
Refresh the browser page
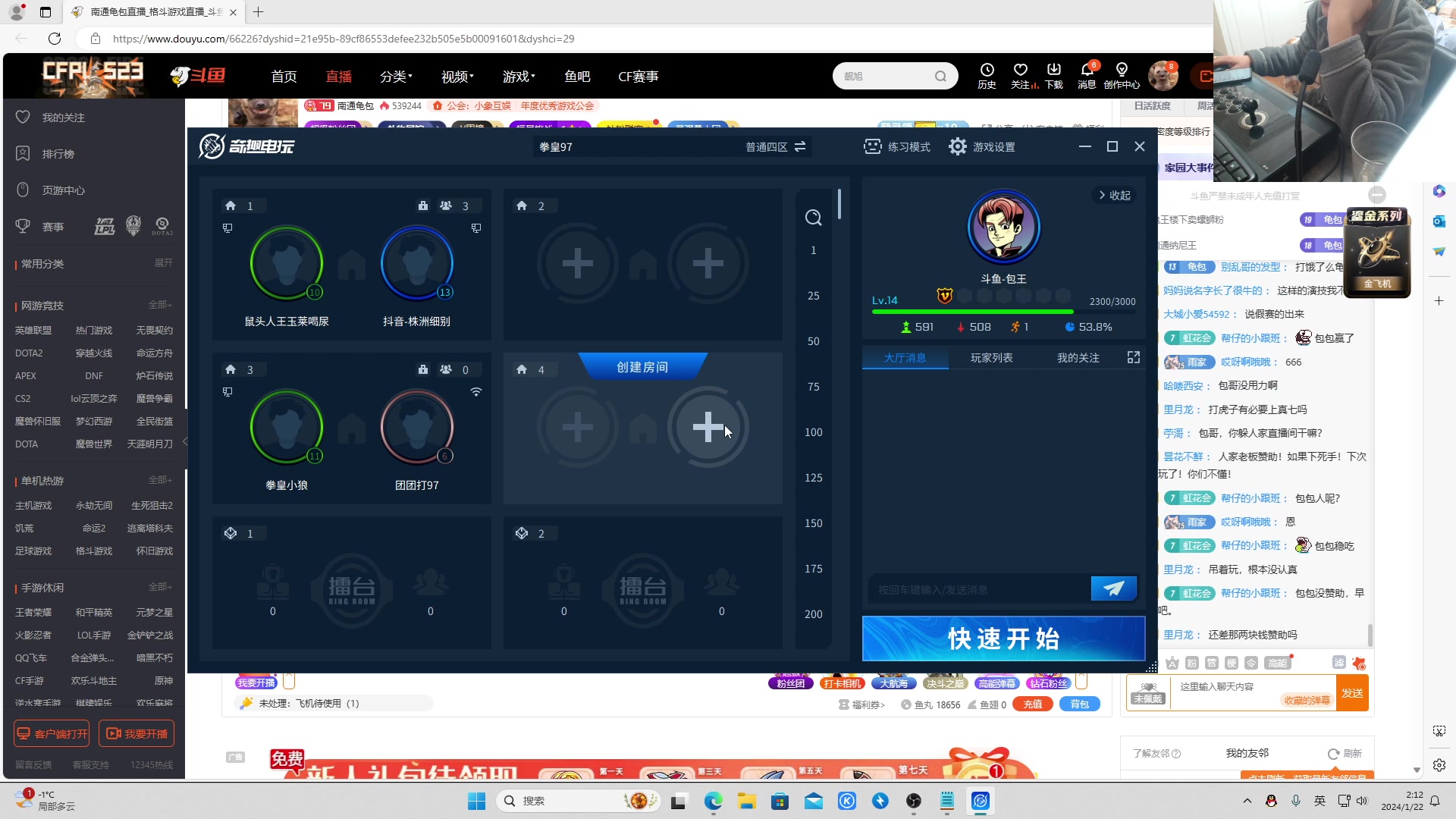(55, 39)
